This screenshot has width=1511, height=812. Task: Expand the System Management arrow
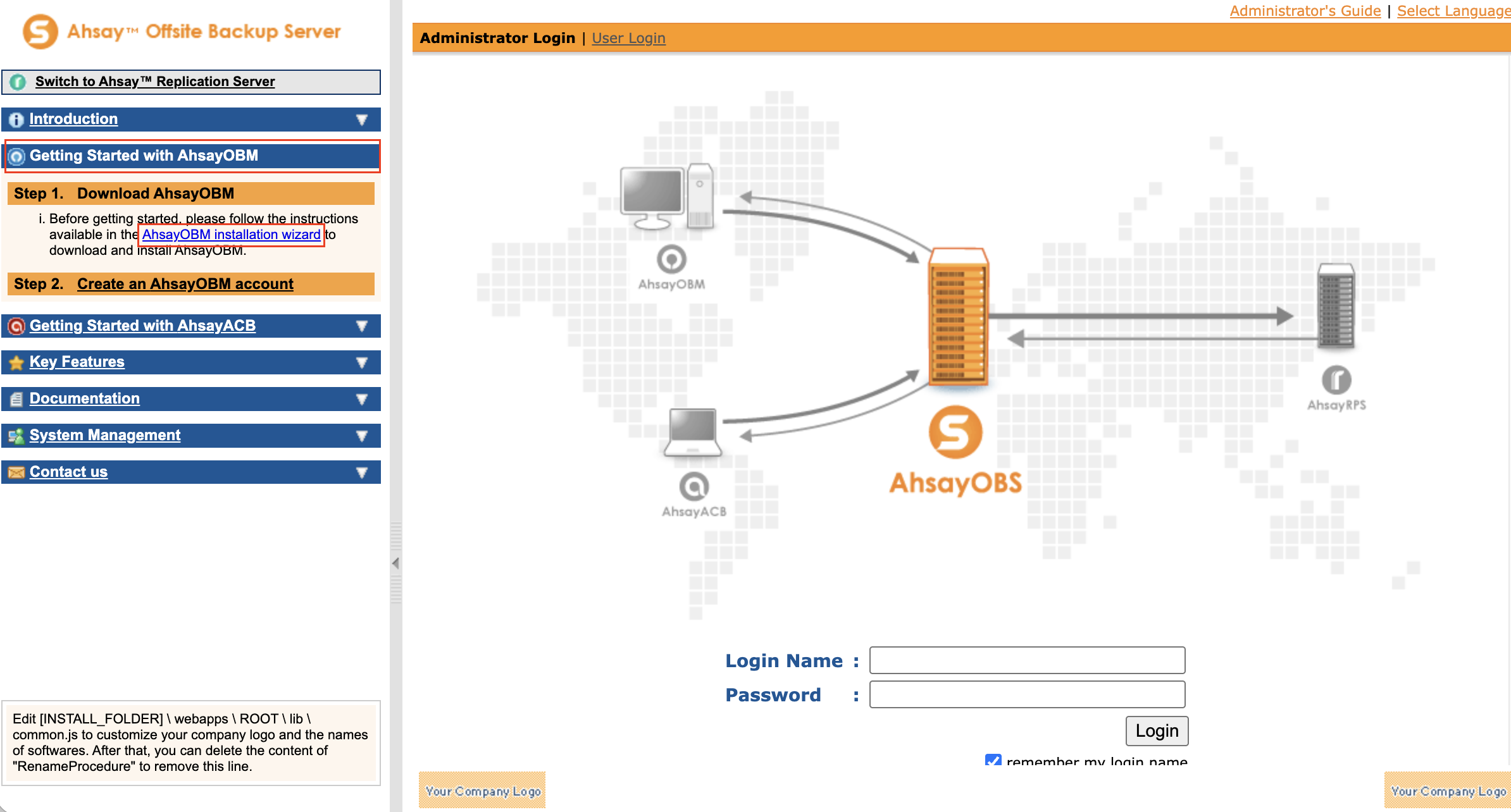(362, 436)
